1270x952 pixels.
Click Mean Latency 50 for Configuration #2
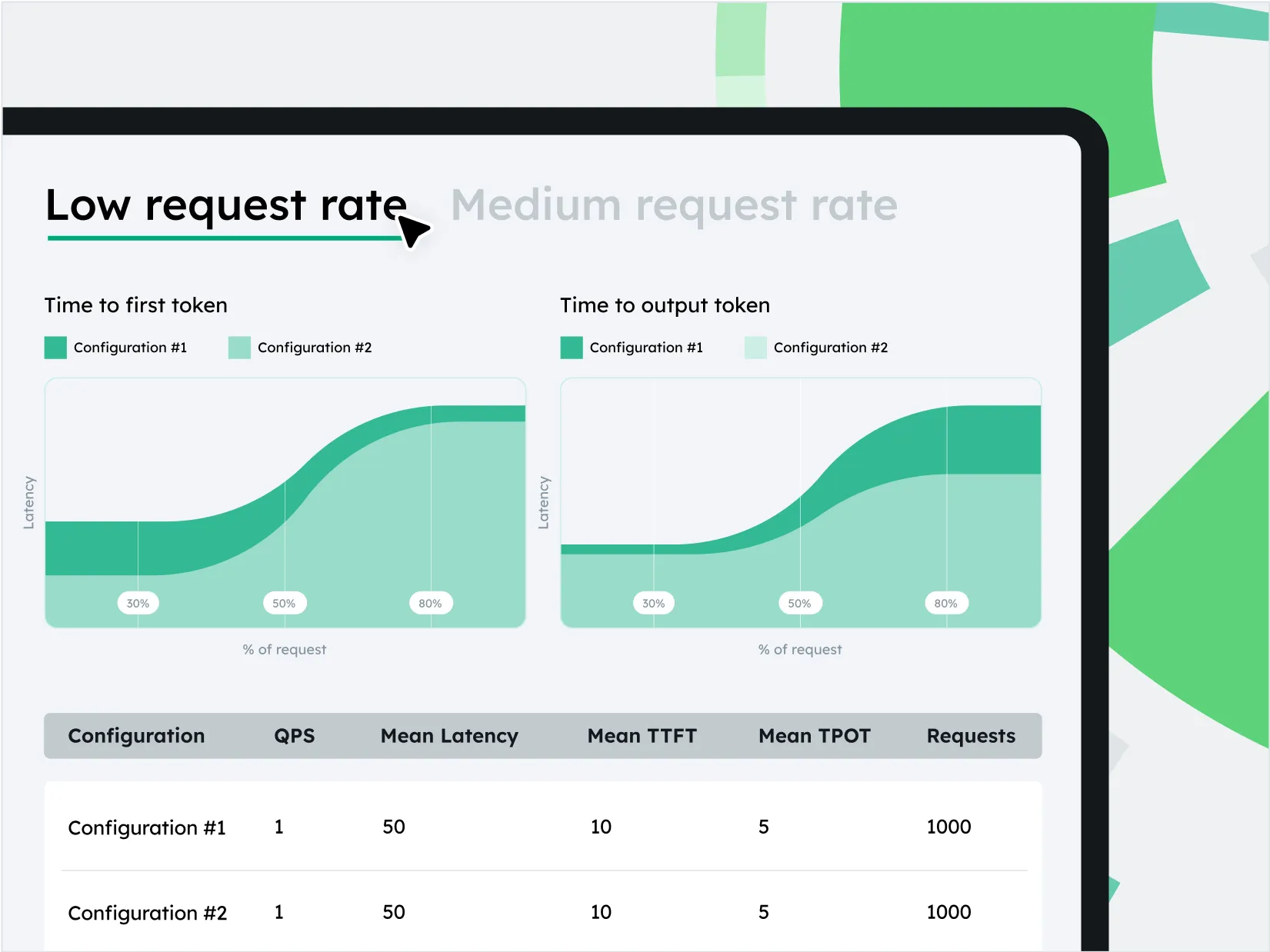(x=394, y=913)
